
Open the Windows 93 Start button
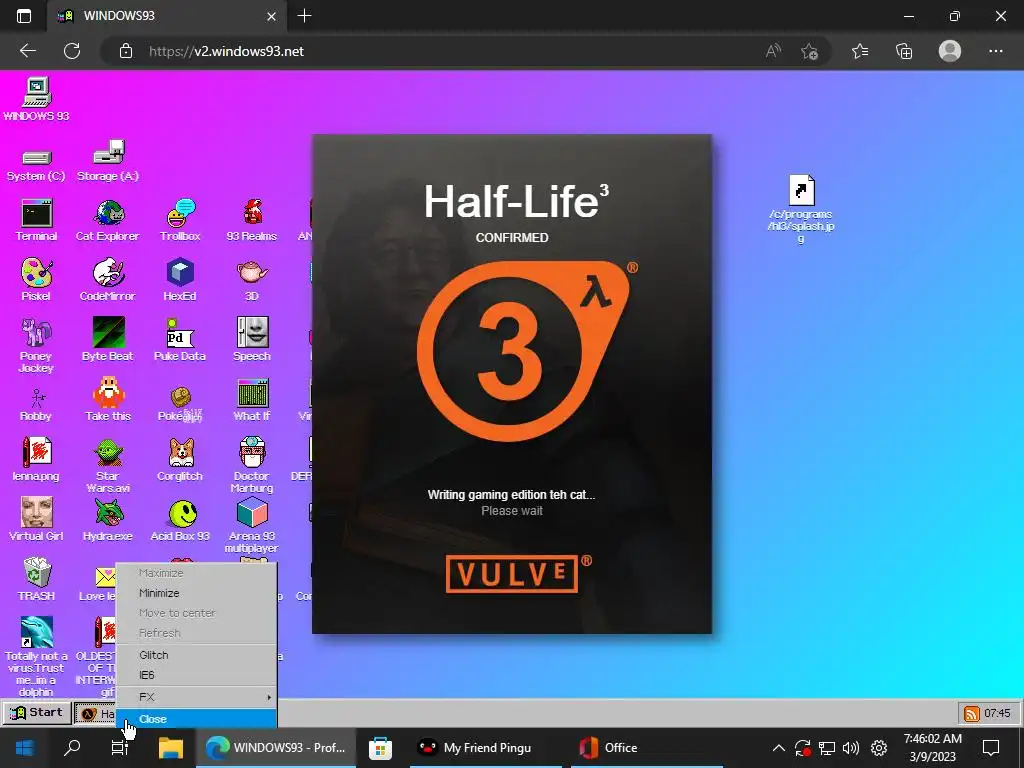(37, 713)
